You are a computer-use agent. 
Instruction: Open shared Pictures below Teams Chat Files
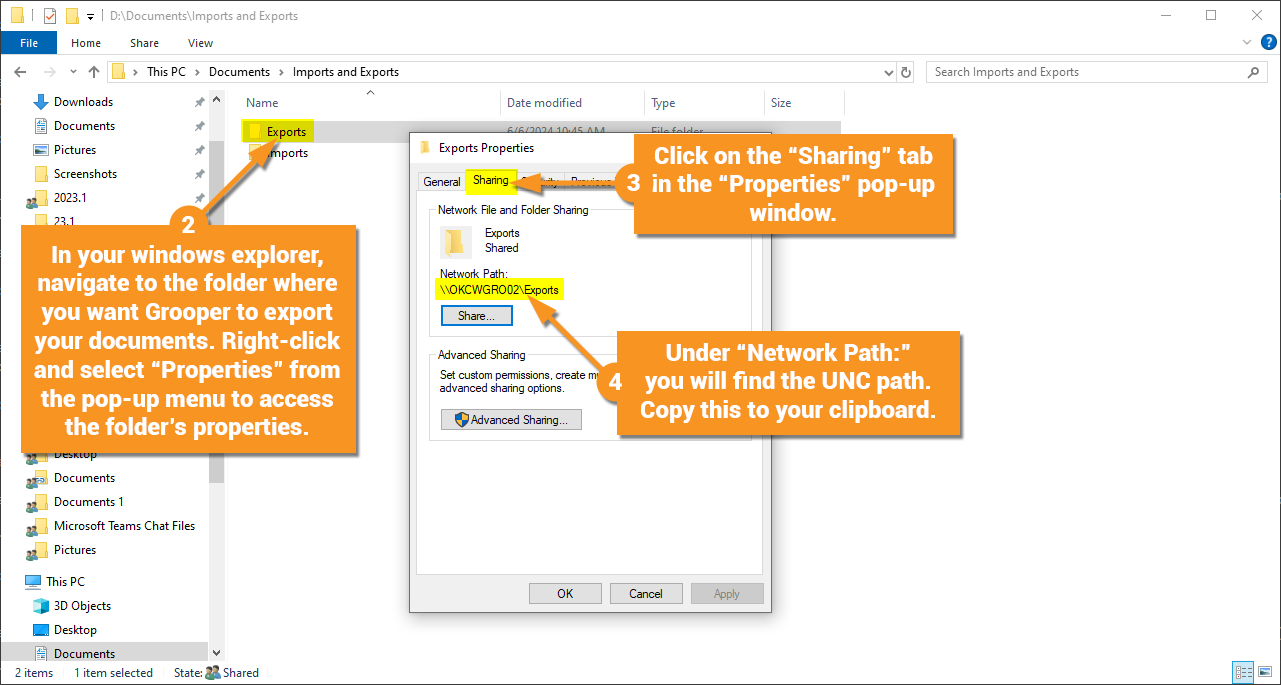click(75, 550)
